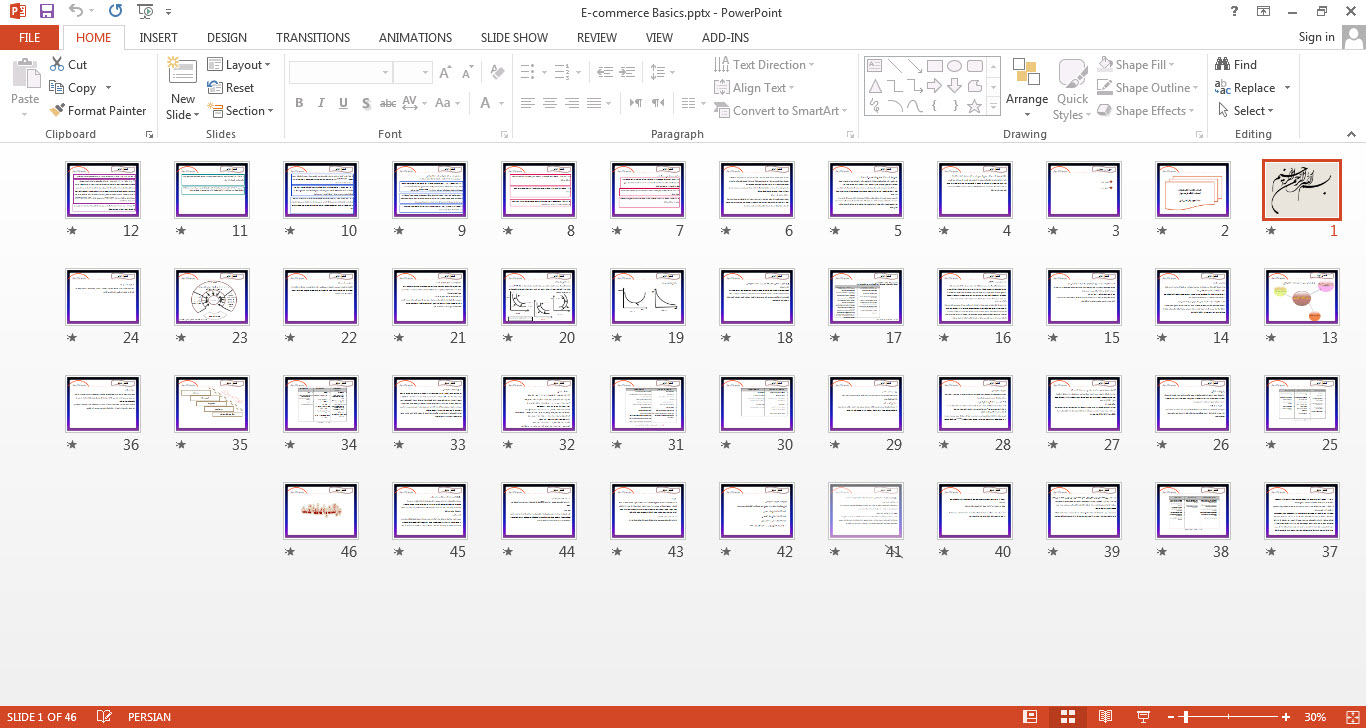Click Find in the Editing group
Image resolution: width=1366 pixels, height=728 pixels.
(x=1236, y=64)
